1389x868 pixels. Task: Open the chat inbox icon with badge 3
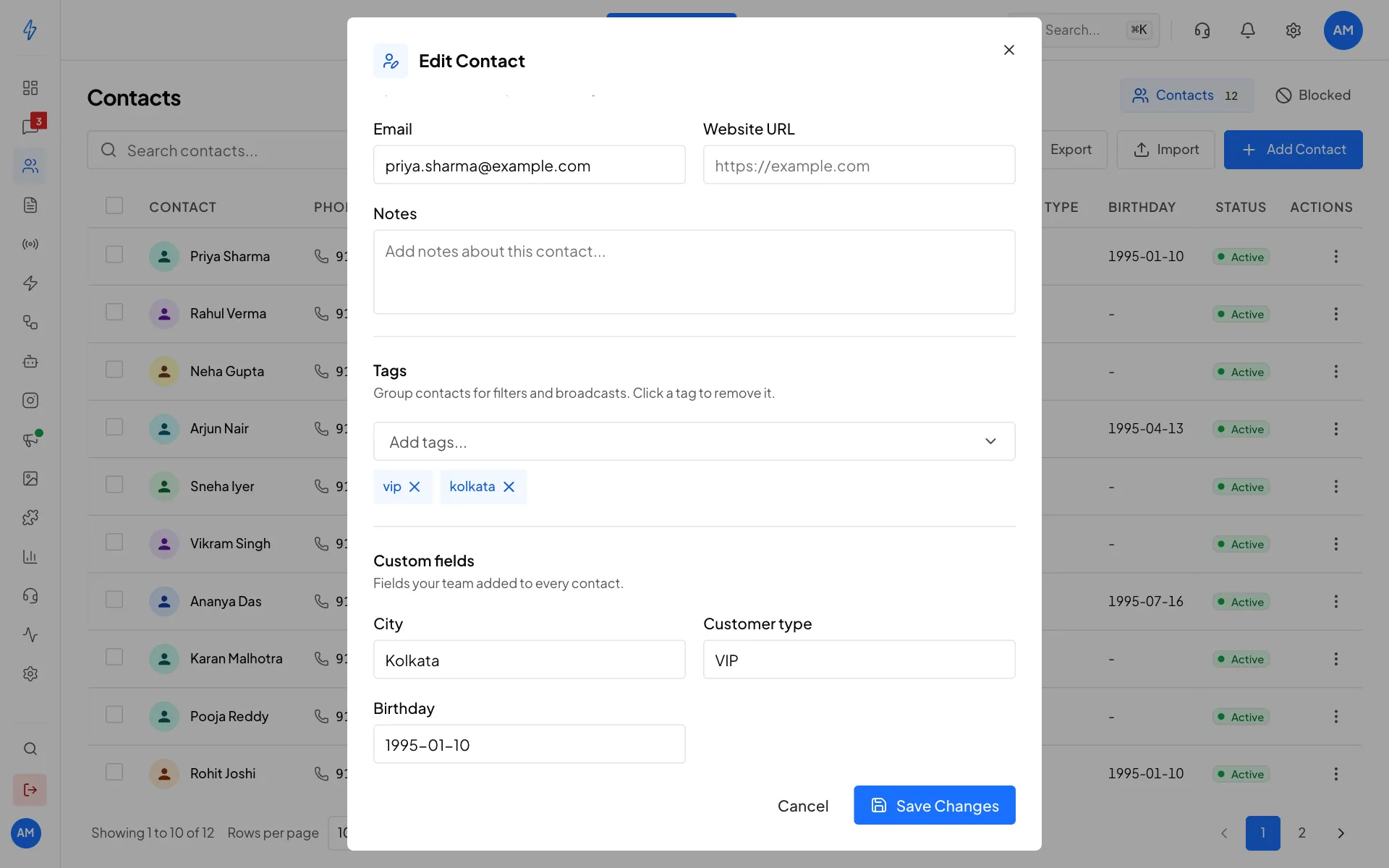coord(32,126)
